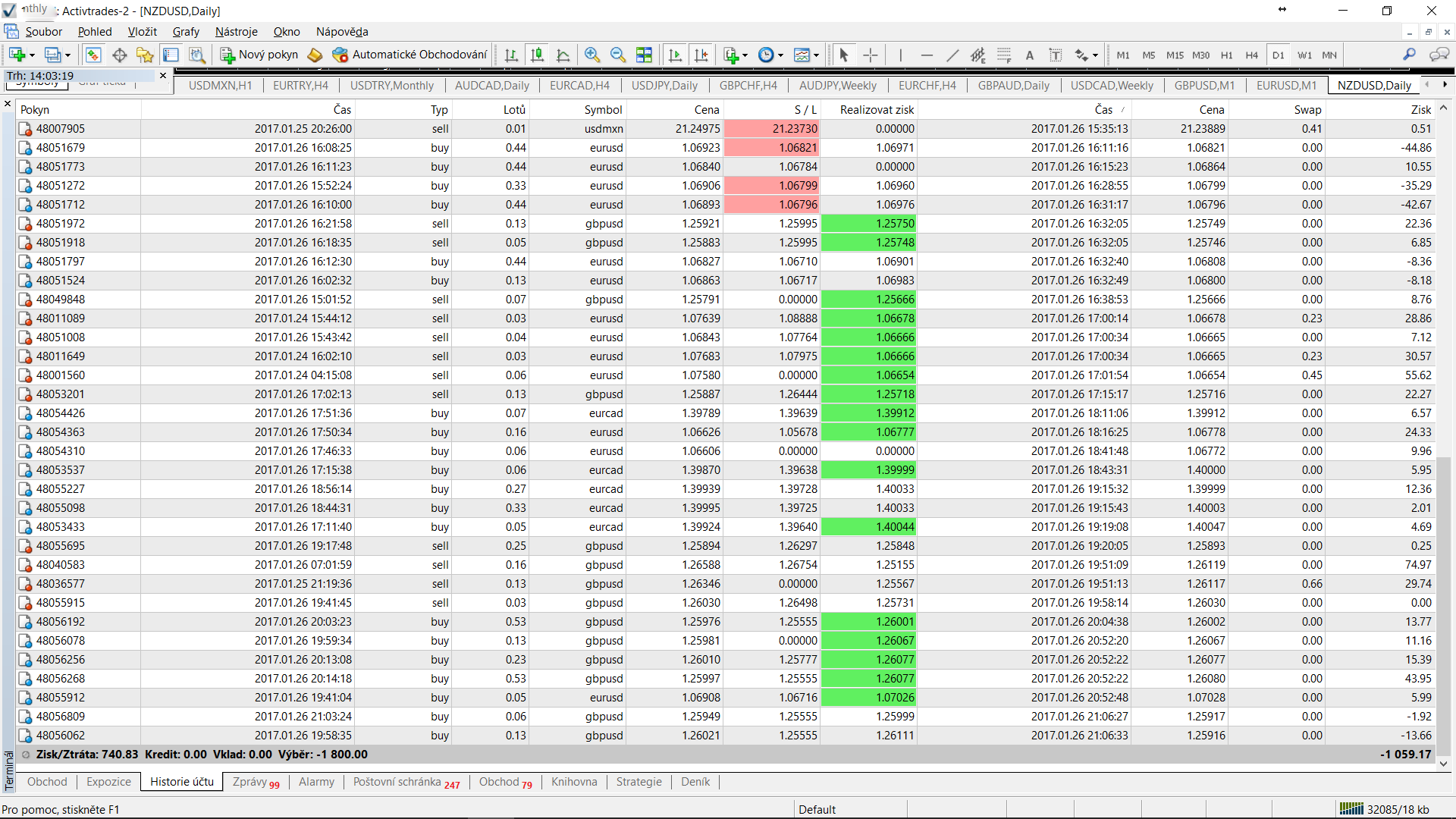
Task: Toggle the Navigator folder-star icon
Action: (x=145, y=55)
